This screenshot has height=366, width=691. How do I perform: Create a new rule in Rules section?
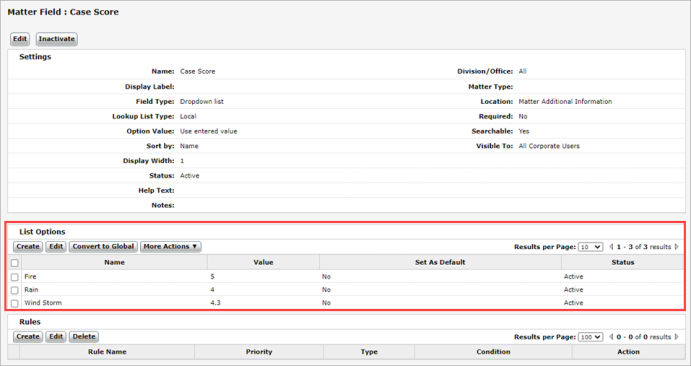click(28, 336)
